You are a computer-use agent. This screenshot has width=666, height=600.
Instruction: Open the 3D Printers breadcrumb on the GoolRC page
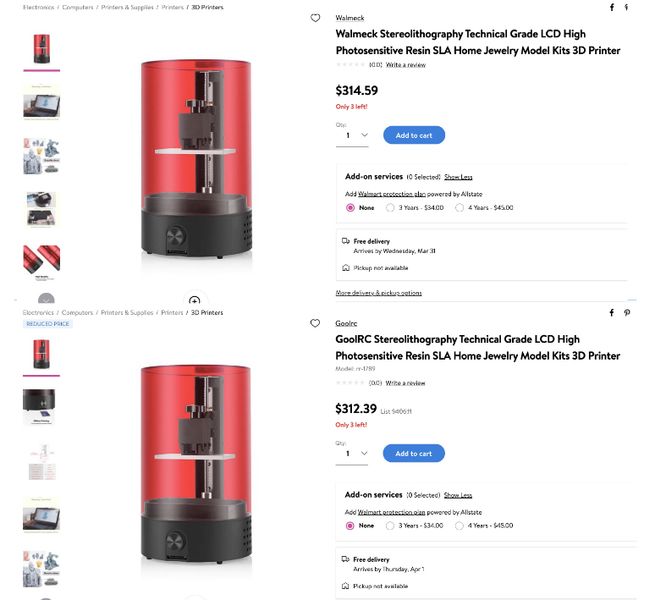207,313
